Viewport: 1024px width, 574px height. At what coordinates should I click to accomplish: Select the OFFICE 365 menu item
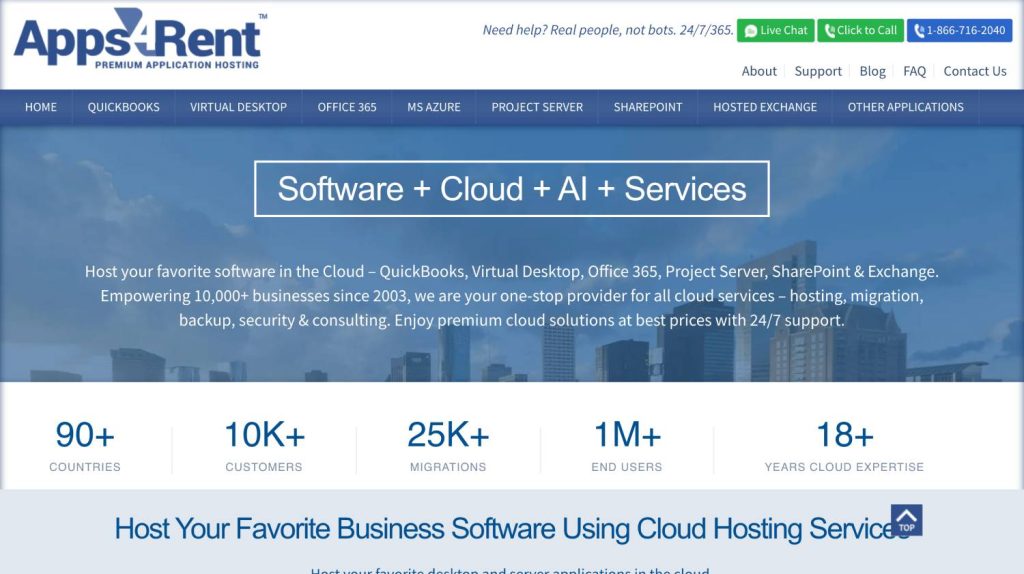pyautogui.click(x=347, y=107)
